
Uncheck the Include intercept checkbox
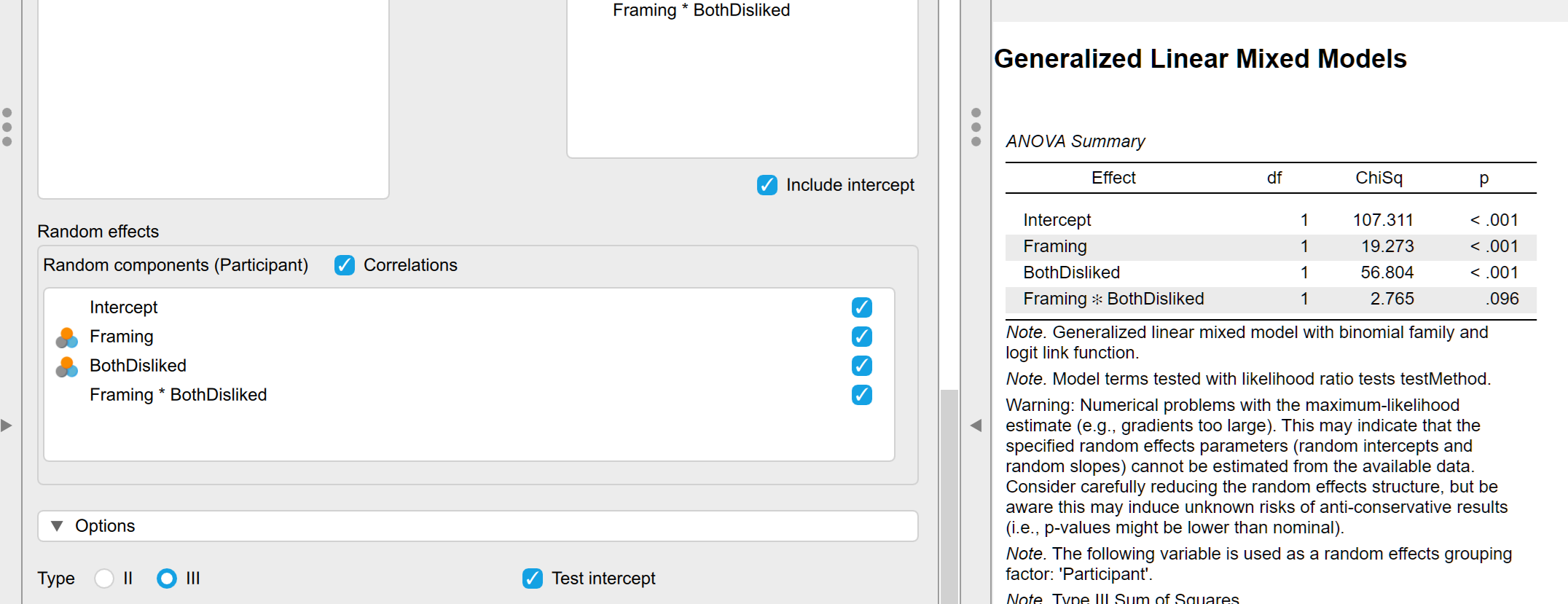(x=767, y=185)
